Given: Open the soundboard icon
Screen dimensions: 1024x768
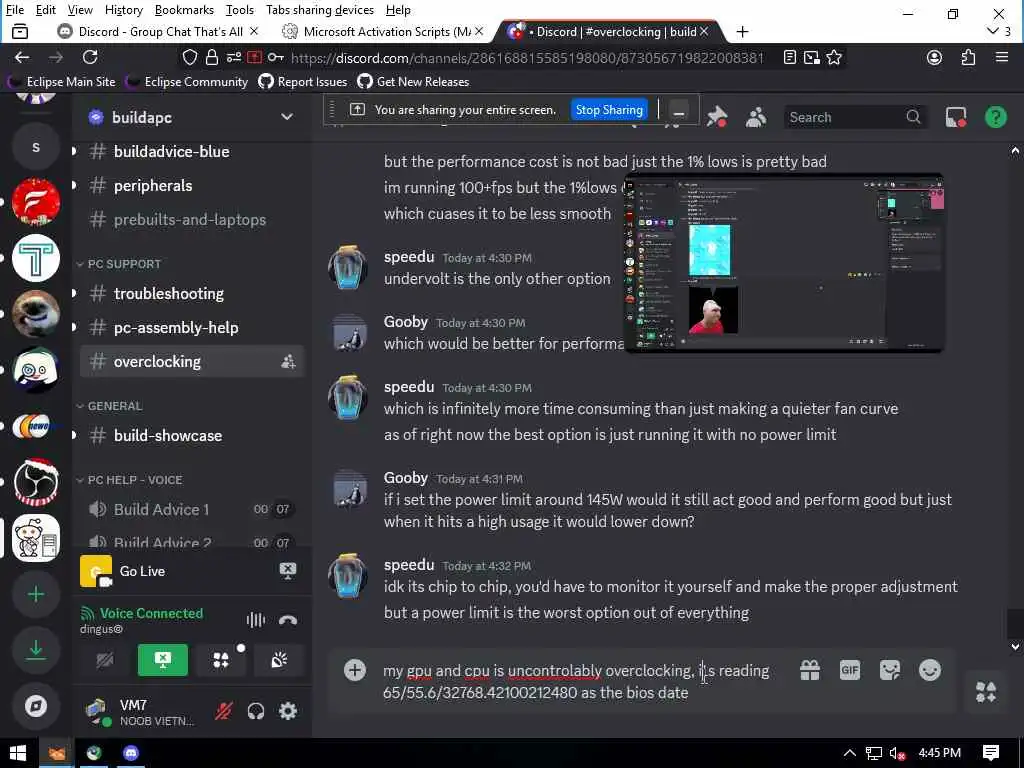Looking at the screenshot, I should (x=280, y=660).
